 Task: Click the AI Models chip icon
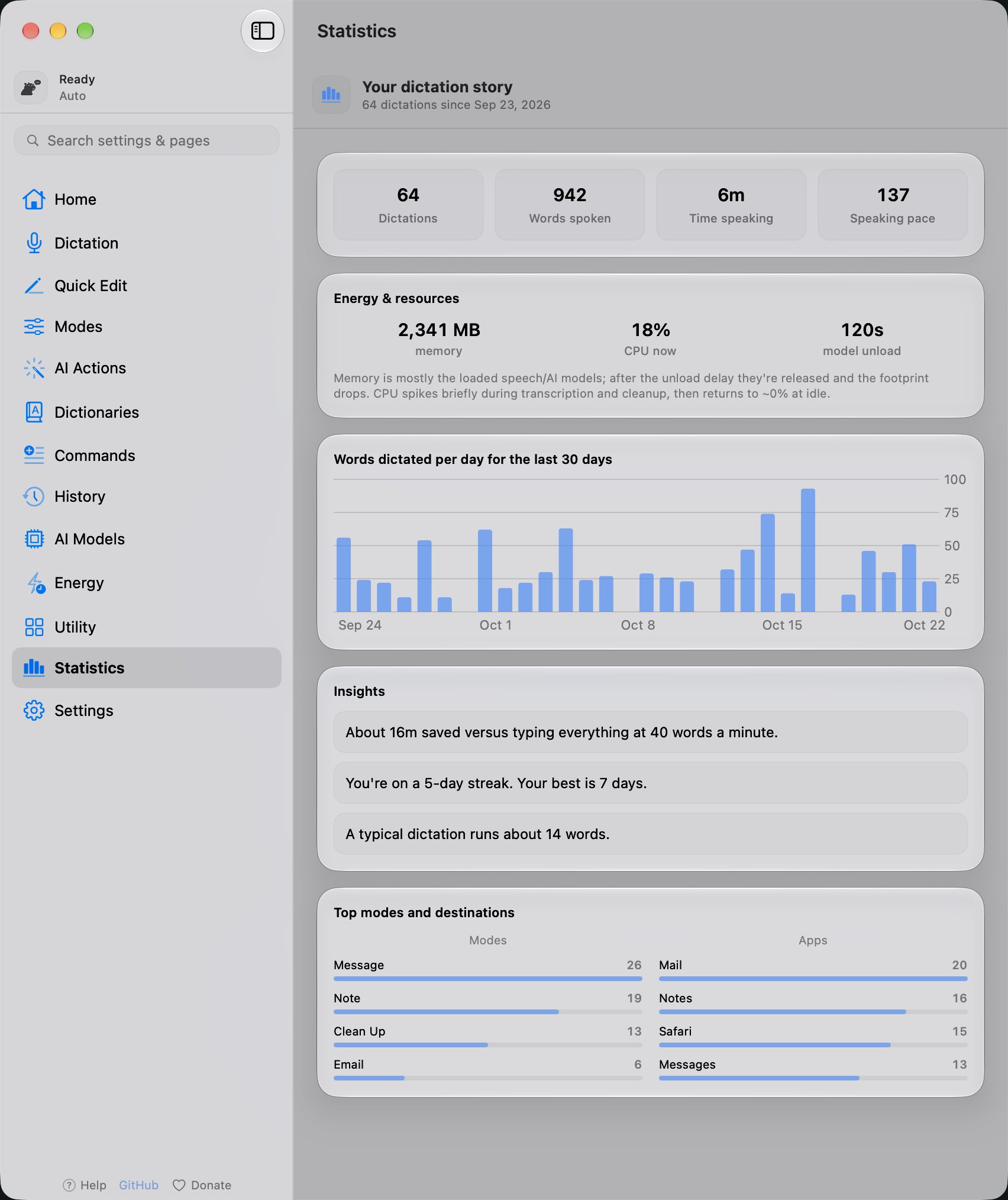34,539
